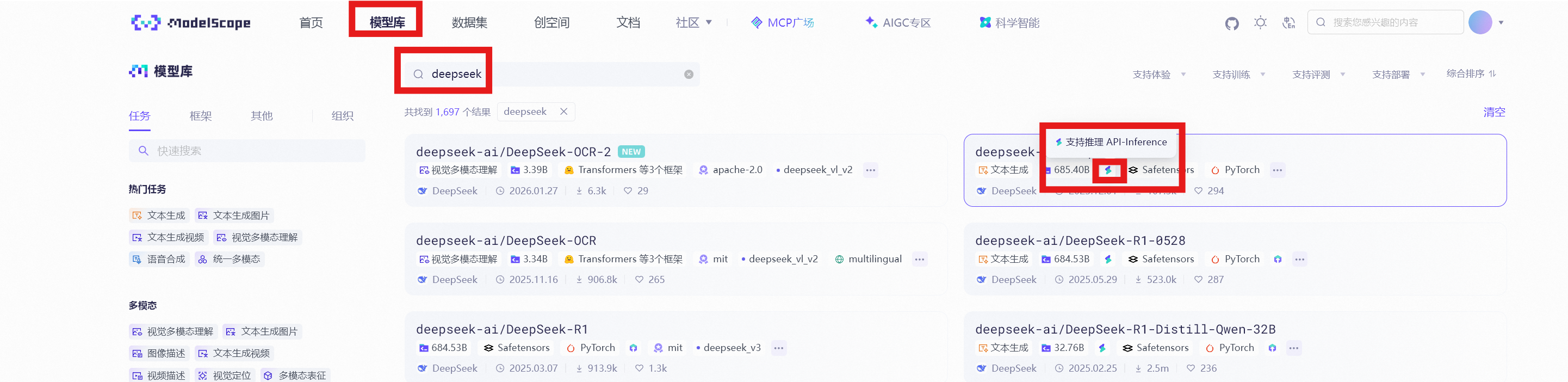Image resolution: width=1568 pixels, height=382 pixels.
Task: Filter by 文本生成 under 热门任务
Action: pos(158,215)
